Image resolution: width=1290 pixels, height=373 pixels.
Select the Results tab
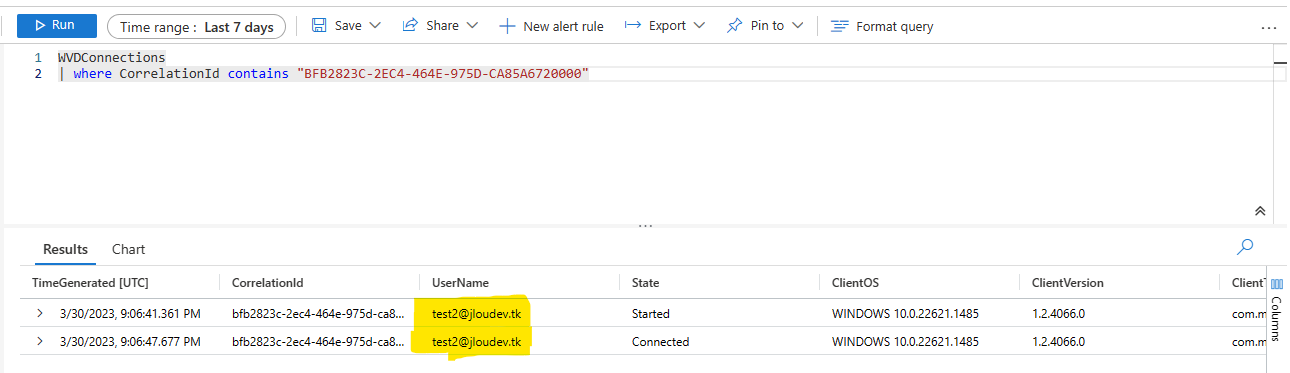(65, 249)
